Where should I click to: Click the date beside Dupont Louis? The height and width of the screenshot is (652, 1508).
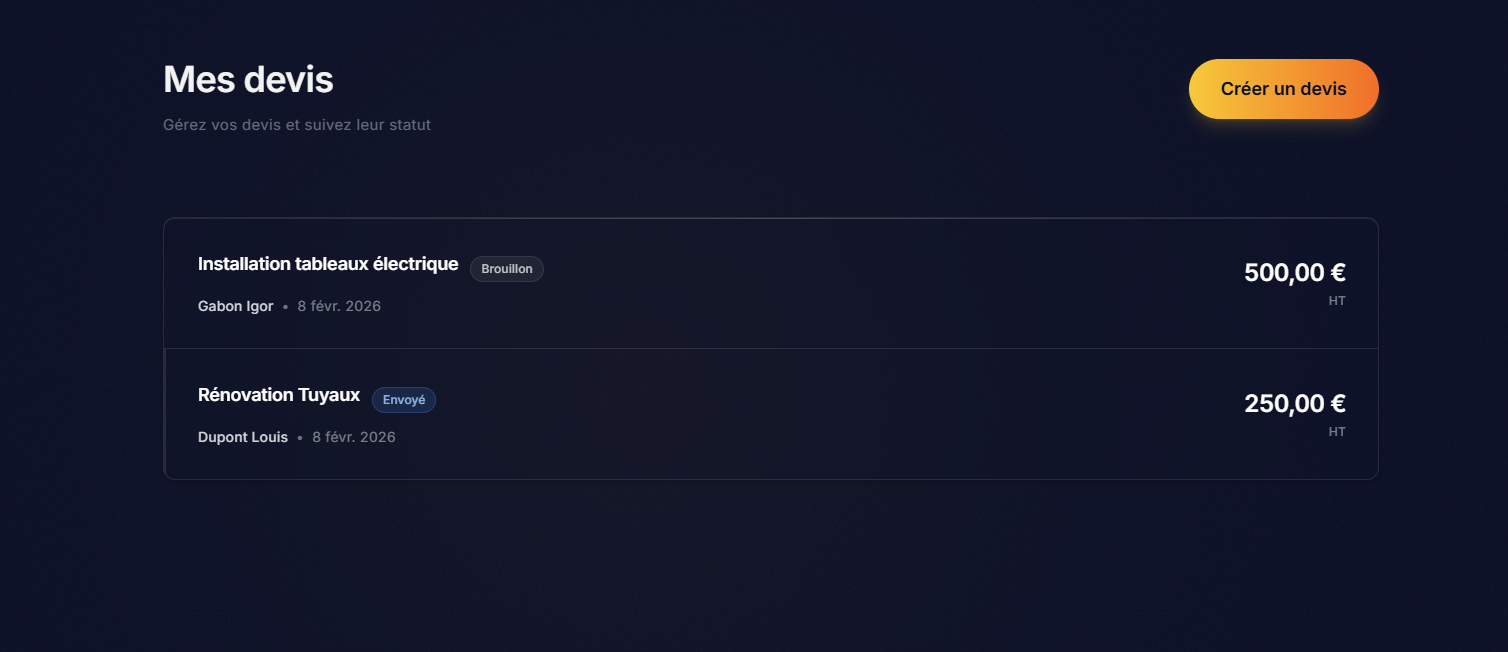coord(354,437)
